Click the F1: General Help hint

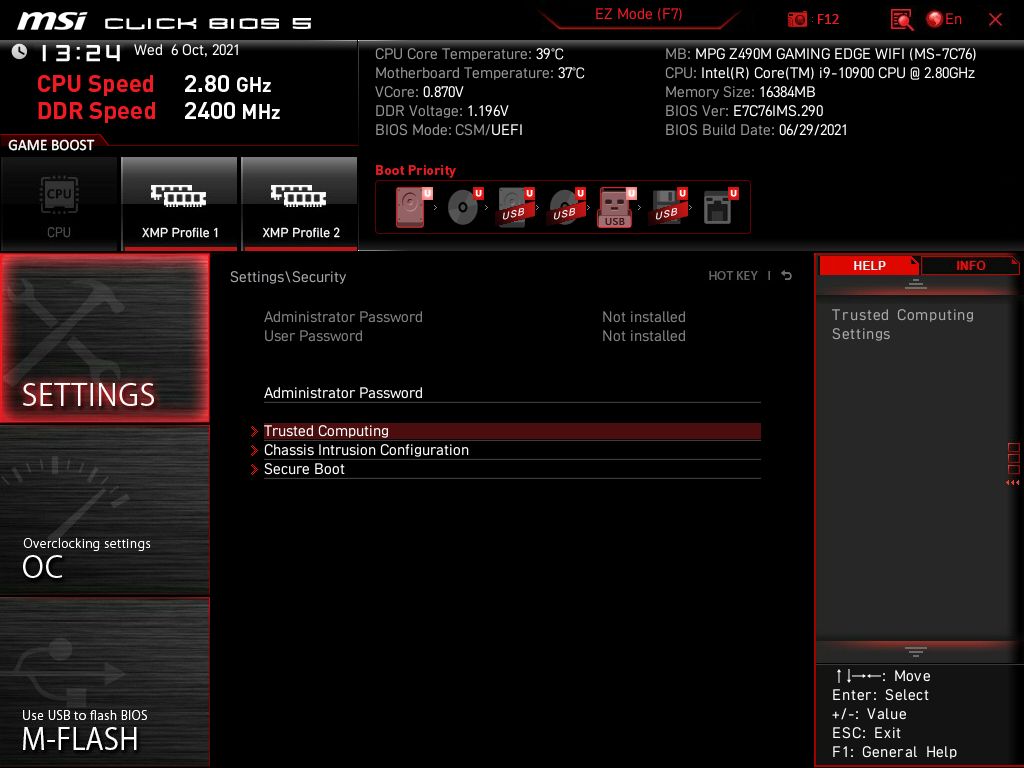pyautogui.click(x=894, y=752)
